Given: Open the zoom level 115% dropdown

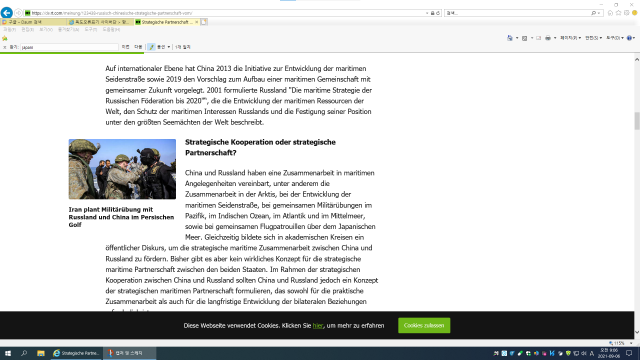Looking at the screenshot, I should point(621,343).
